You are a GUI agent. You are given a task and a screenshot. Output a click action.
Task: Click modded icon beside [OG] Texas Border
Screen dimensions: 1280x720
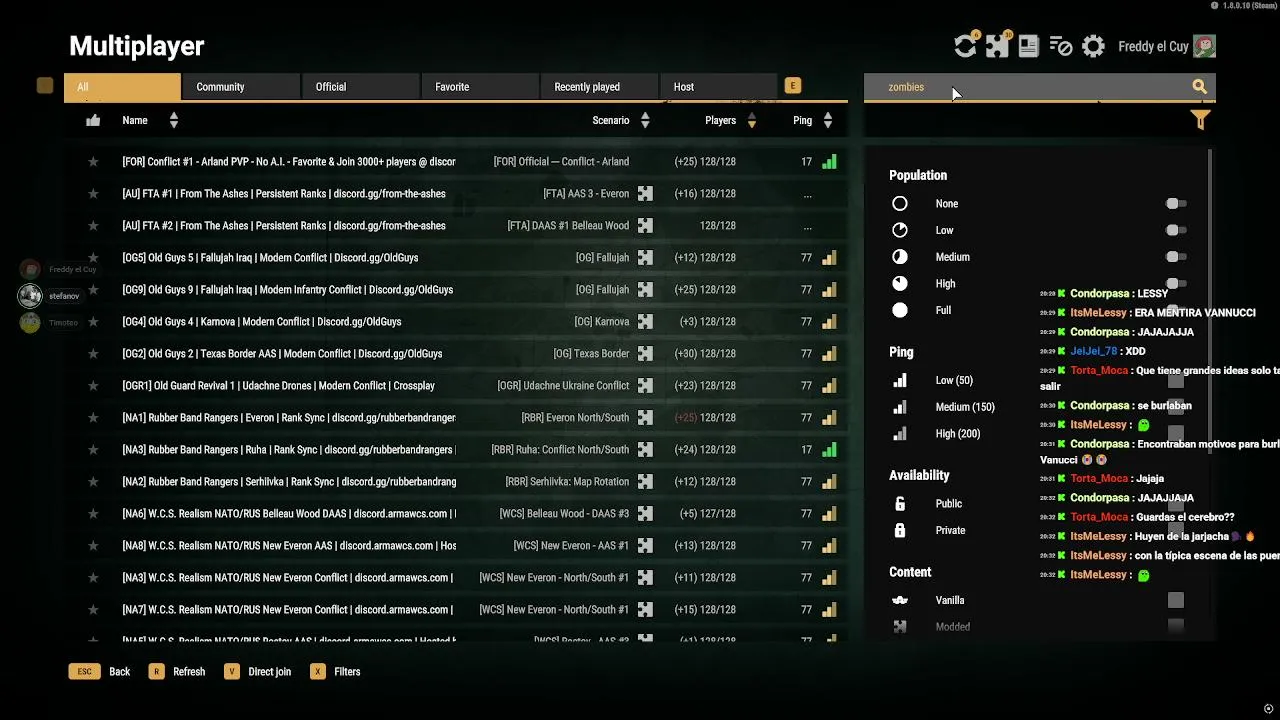(645, 354)
